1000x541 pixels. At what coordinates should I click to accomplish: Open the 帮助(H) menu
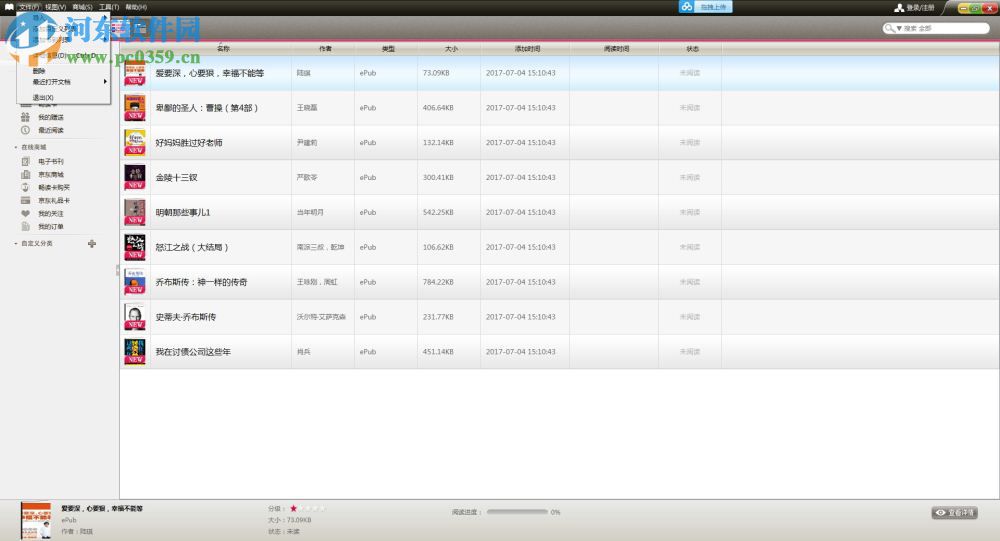click(136, 7)
